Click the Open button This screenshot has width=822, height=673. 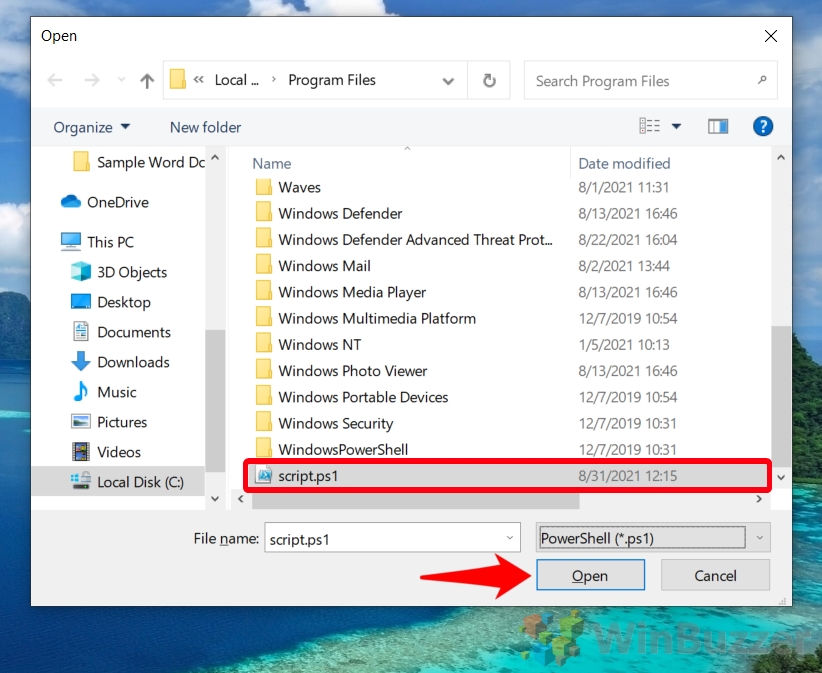[590, 575]
